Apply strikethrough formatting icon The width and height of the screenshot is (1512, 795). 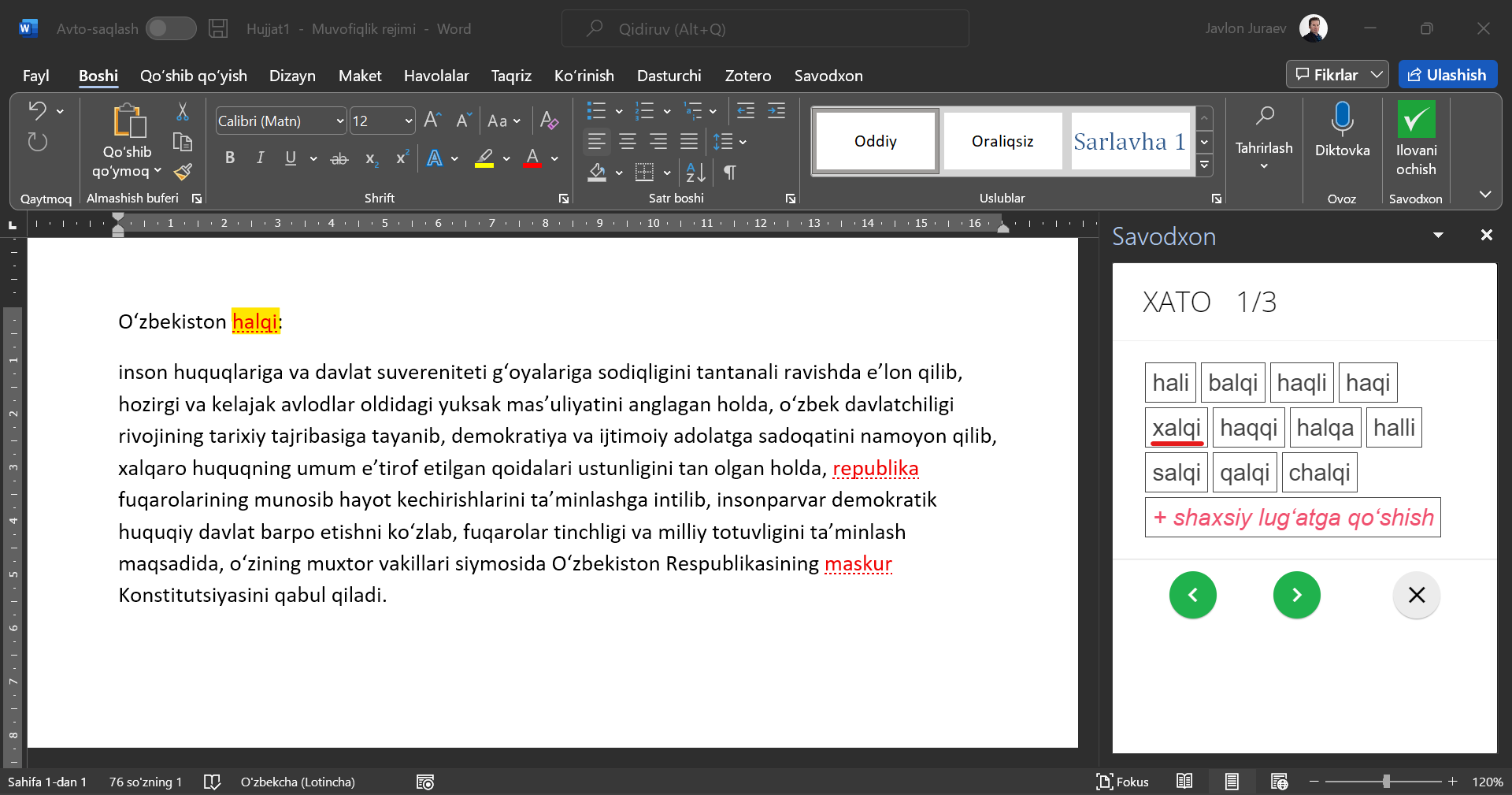pos(339,158)
